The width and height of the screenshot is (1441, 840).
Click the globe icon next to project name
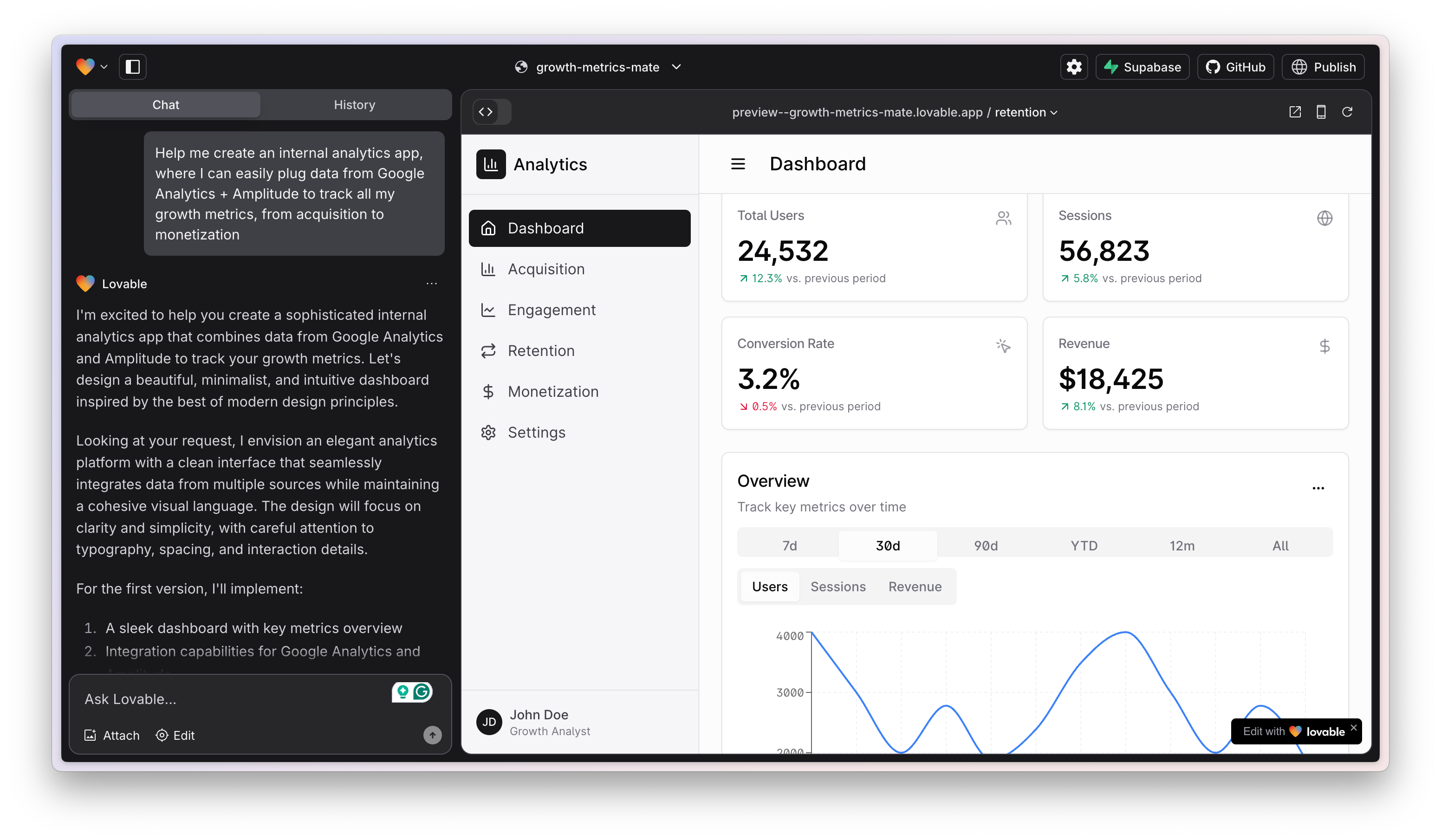pos(521,67)
